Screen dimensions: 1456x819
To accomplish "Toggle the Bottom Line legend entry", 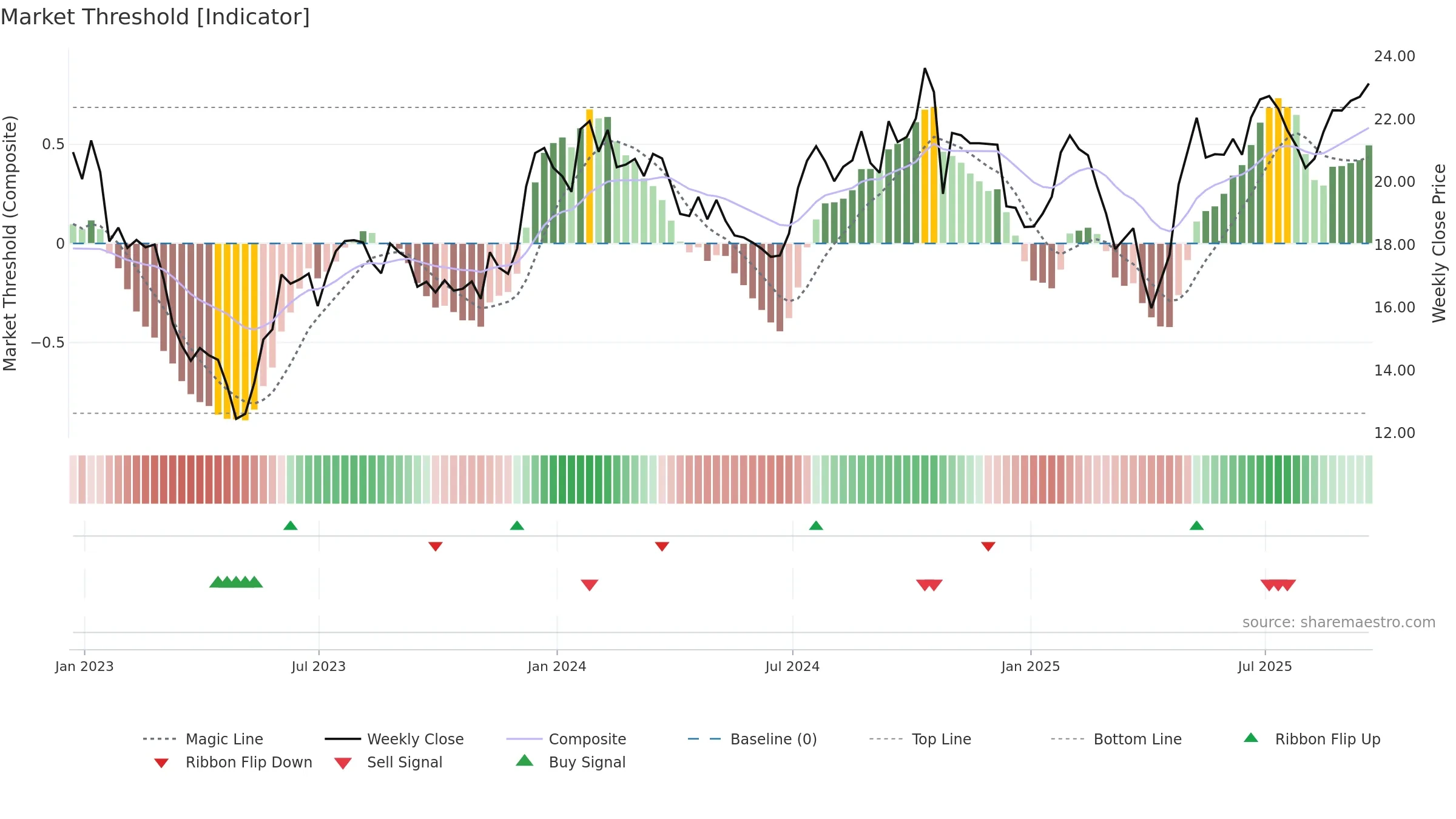I will click(1116, 739).
